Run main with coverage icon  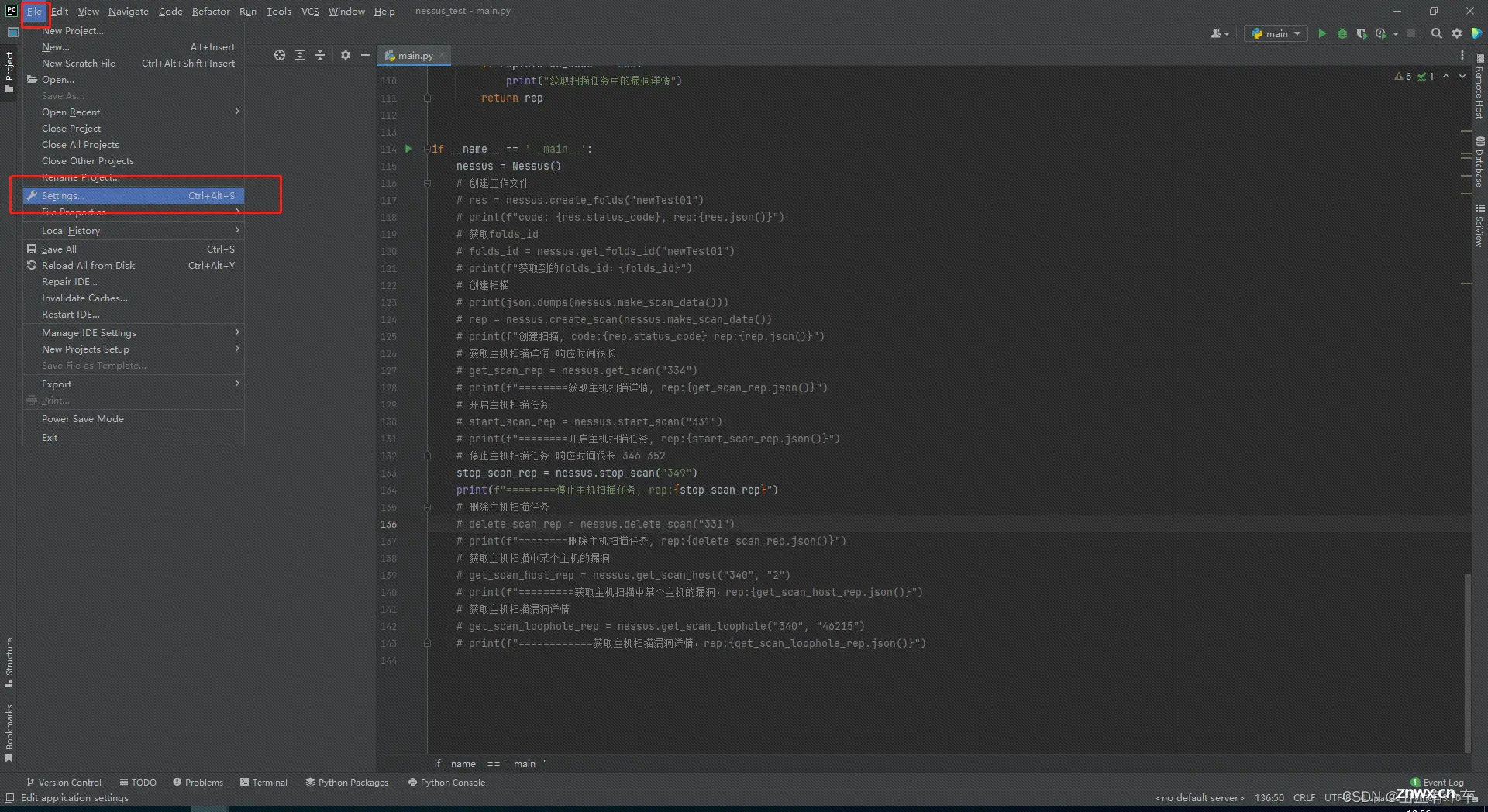point(1362,33)
